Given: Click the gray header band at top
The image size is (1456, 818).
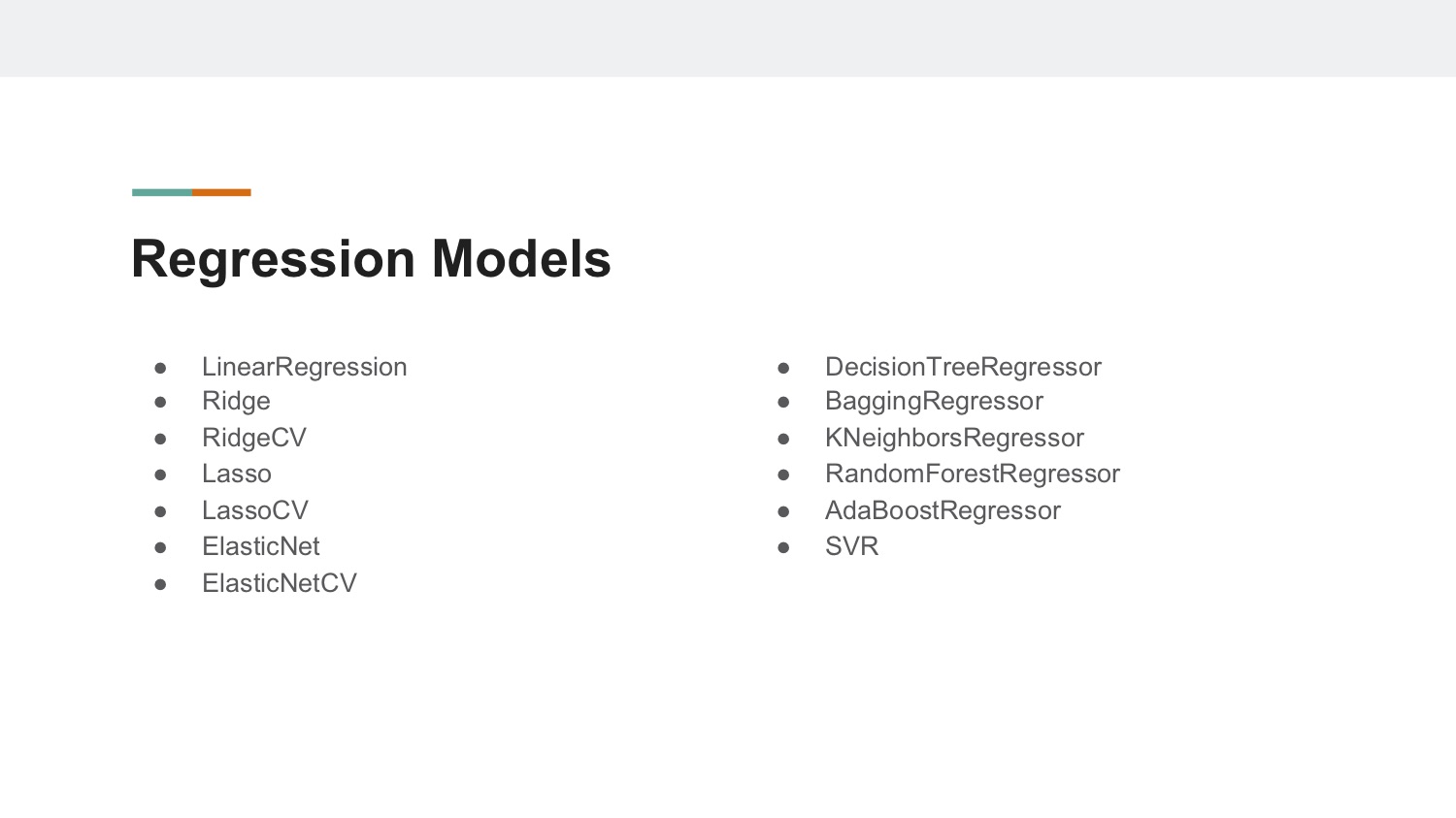Looking at the screenshot, I should click(728, 38).
